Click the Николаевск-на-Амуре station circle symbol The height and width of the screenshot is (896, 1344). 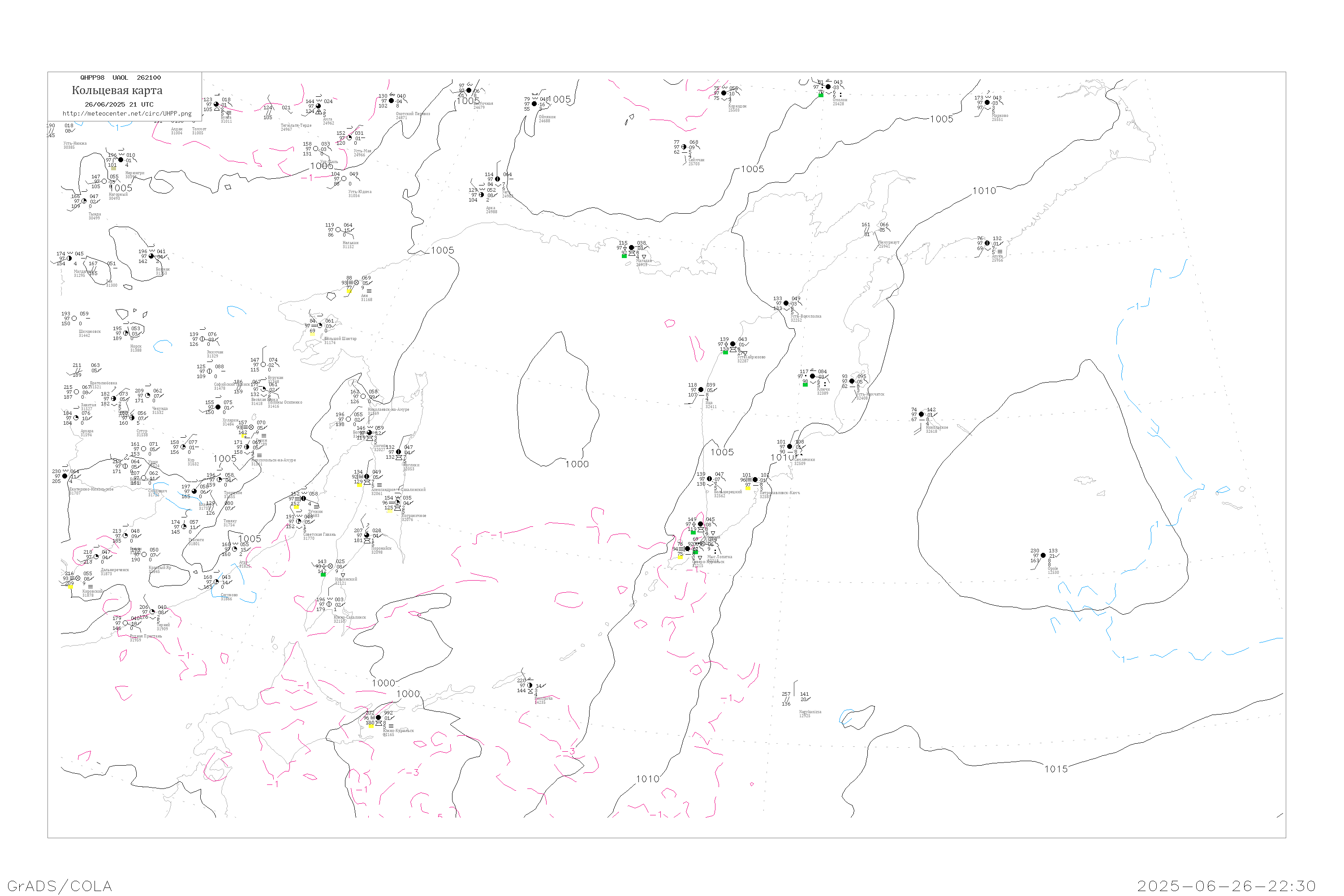363,396
